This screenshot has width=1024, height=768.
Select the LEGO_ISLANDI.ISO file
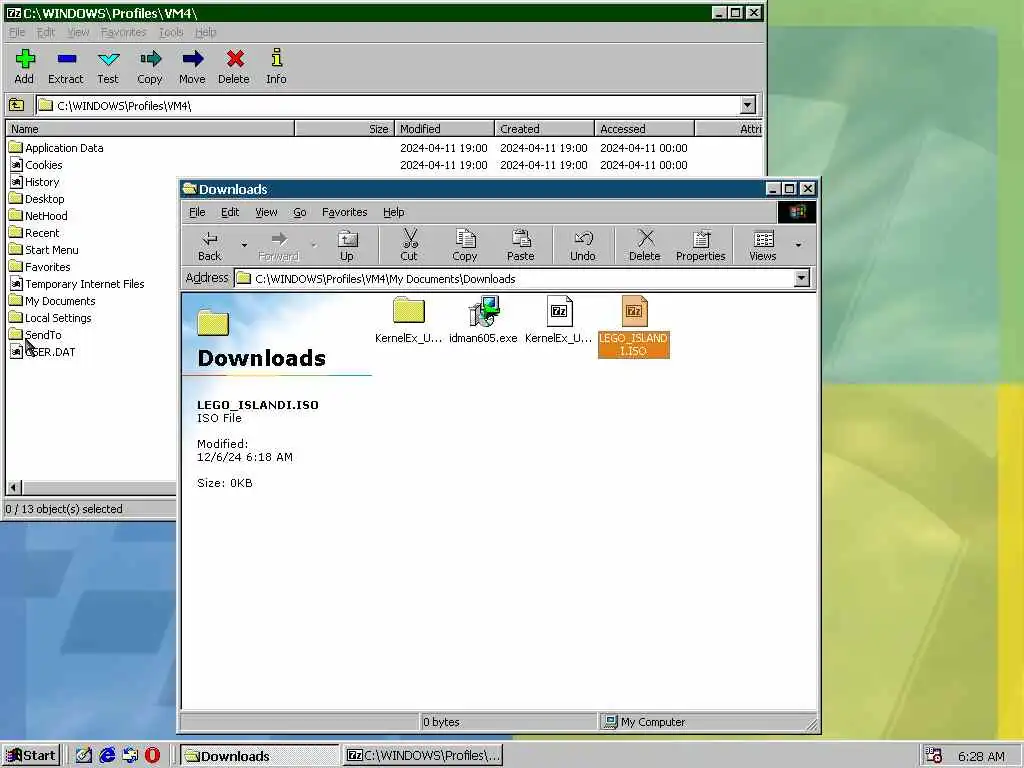click(x=633, y=327)
